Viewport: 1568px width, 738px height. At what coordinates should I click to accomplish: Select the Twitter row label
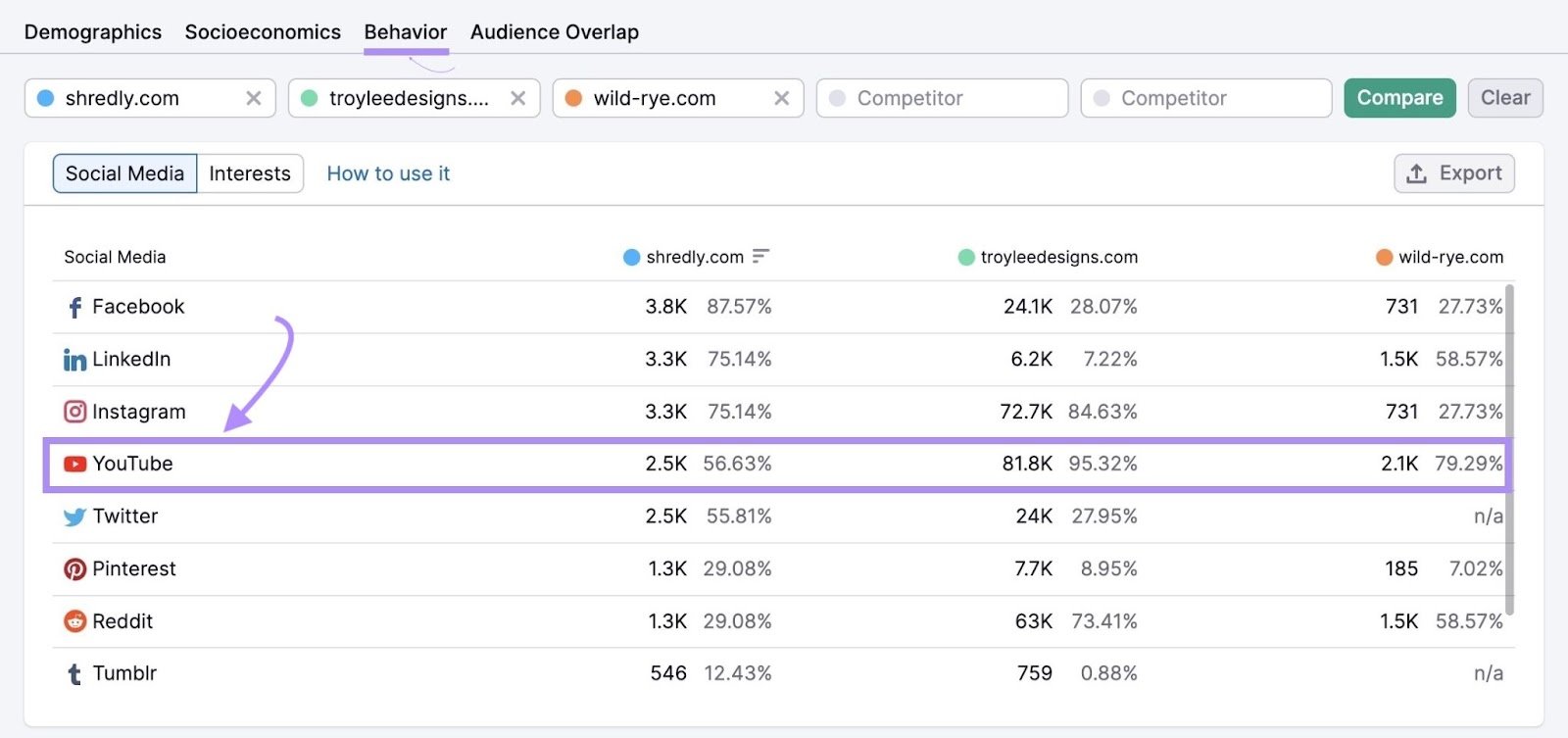point(125,516)
